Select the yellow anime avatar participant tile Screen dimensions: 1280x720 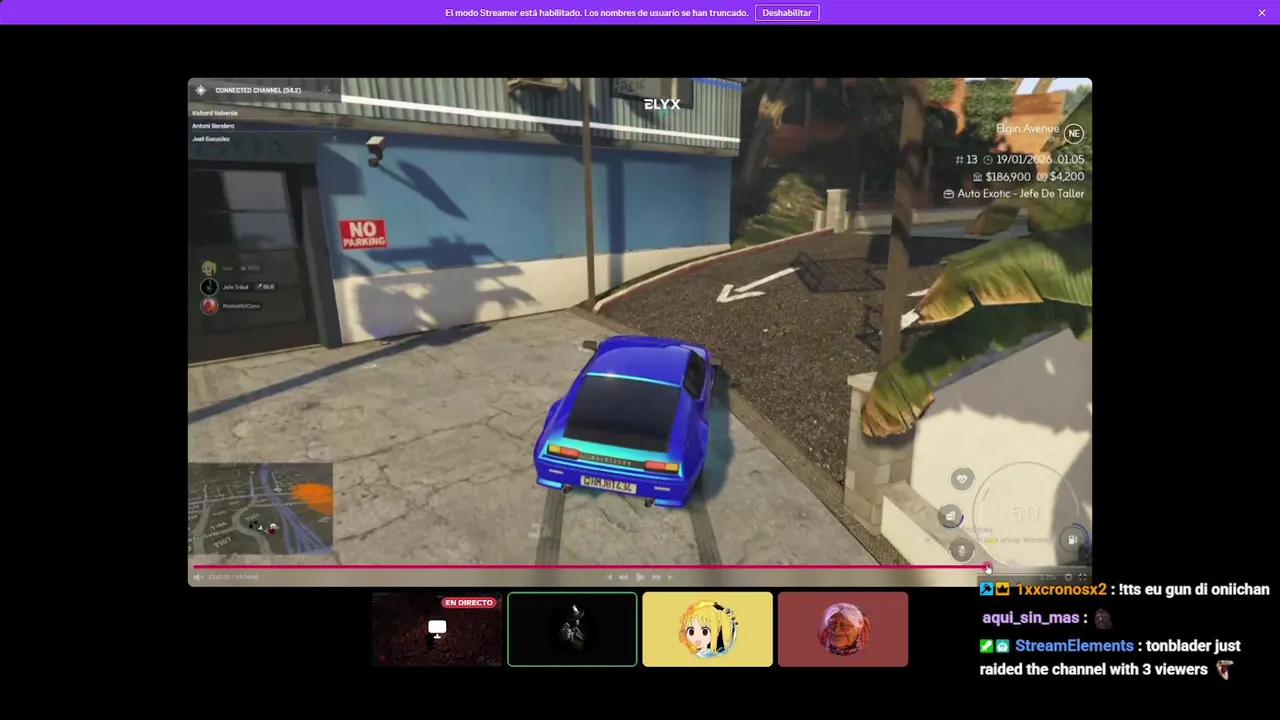point(707,629)
